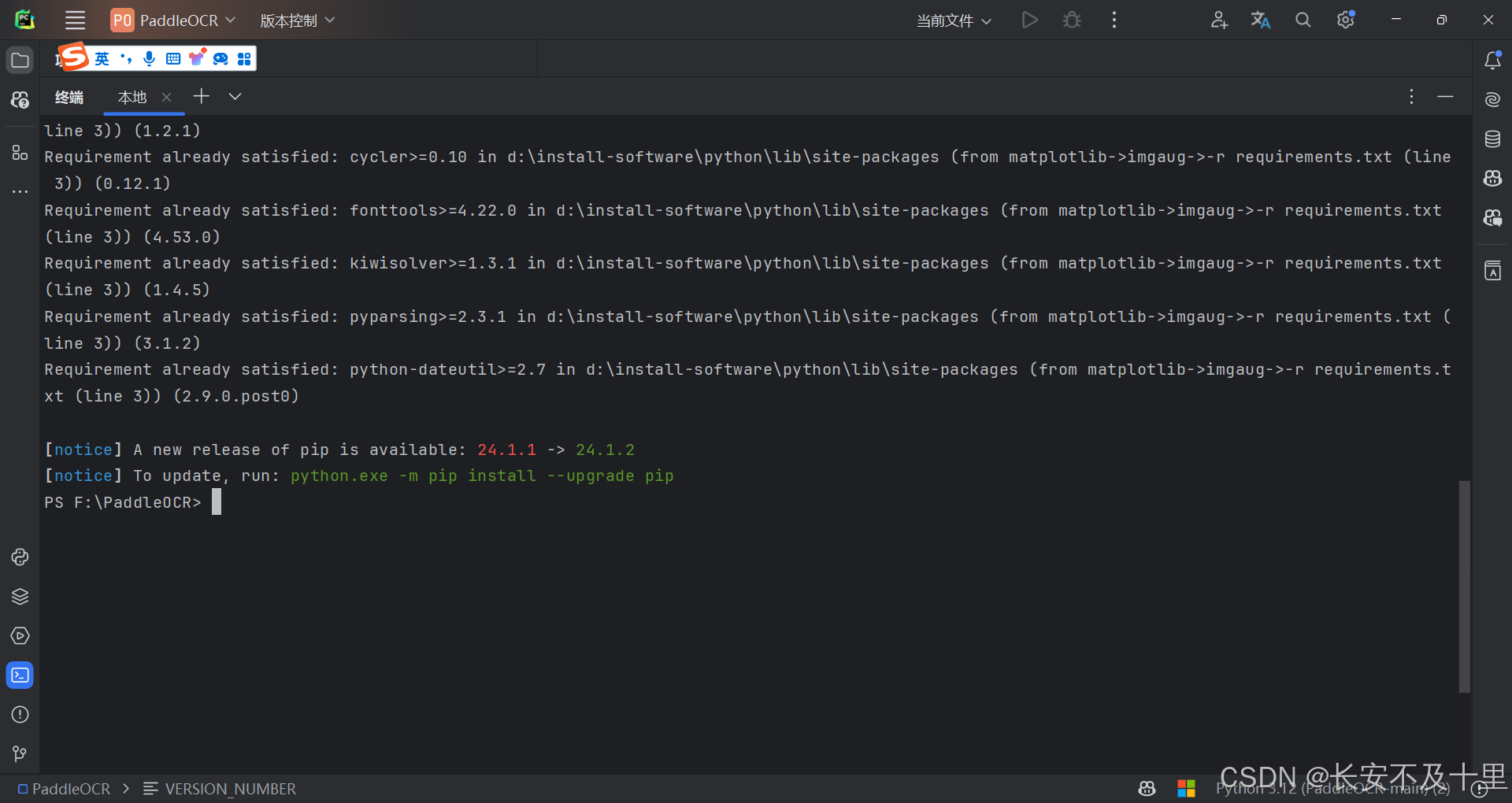This screenshot has height=803, width=1512.
Task: Open the PaddleOCR project dropdown
Action: coord(173,20)
